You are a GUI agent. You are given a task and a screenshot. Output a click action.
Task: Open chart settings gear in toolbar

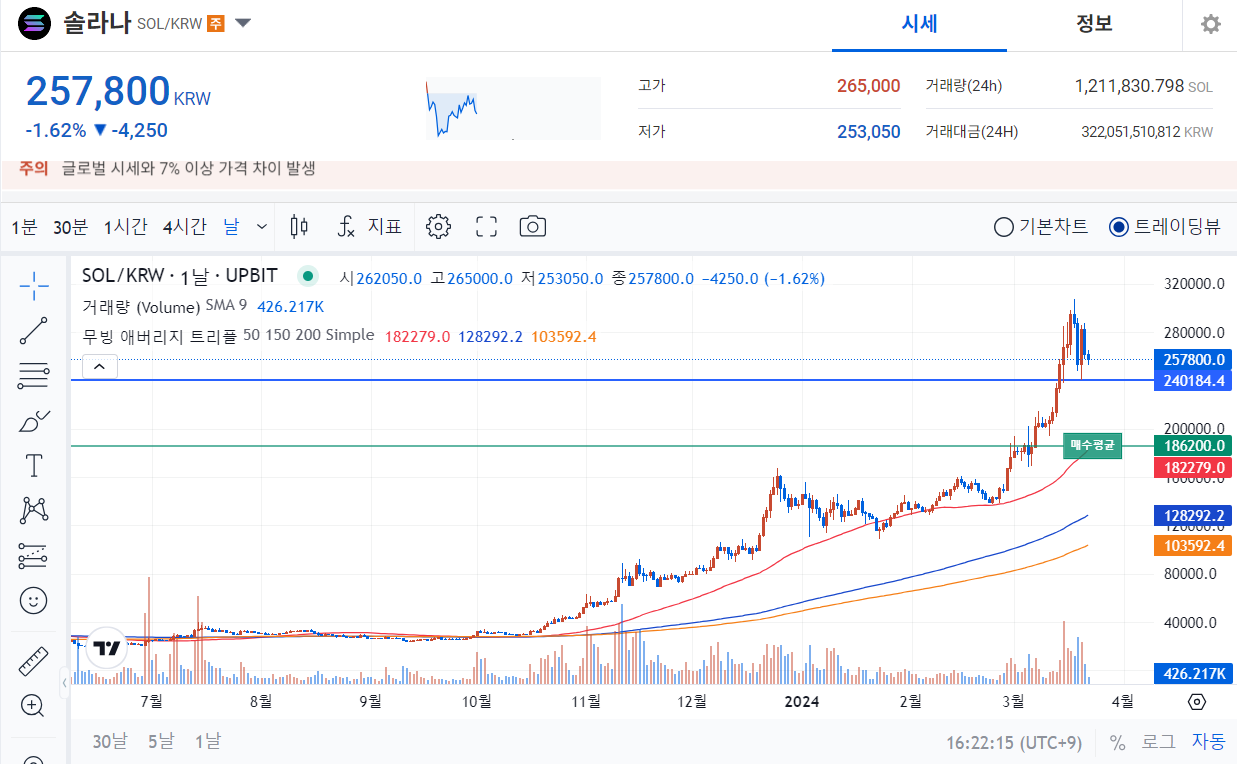[438, 227]
